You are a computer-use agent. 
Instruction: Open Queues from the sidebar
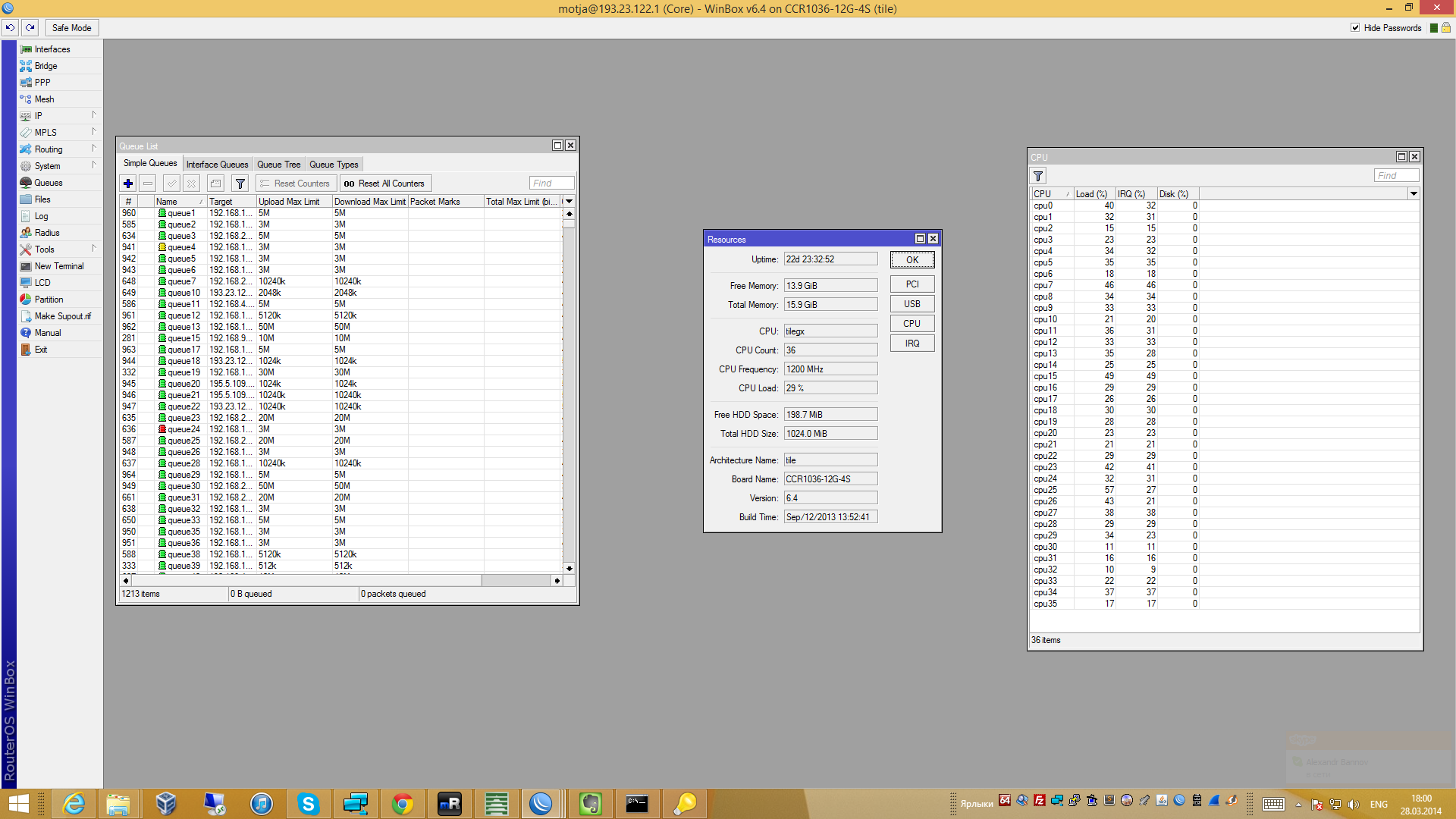tap(48, 183)
